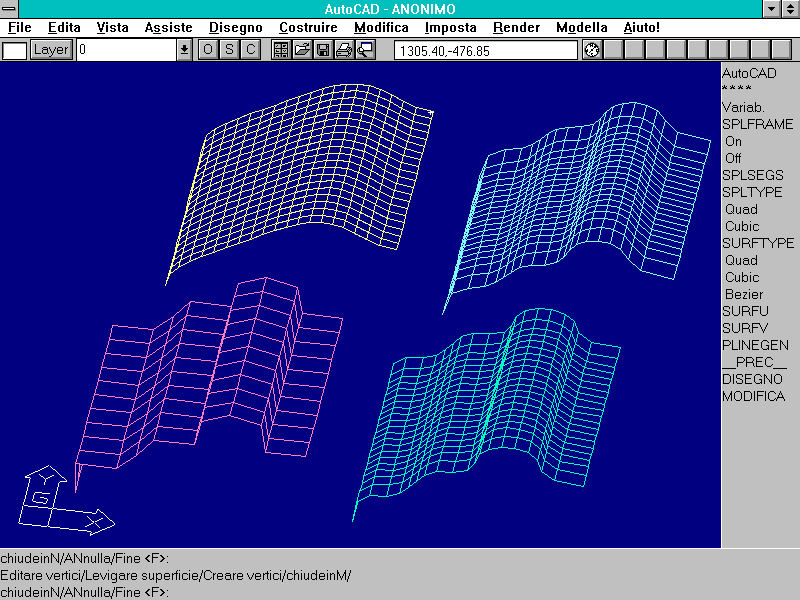Open the File menu

pyautogui.click(x=20, y=27)
